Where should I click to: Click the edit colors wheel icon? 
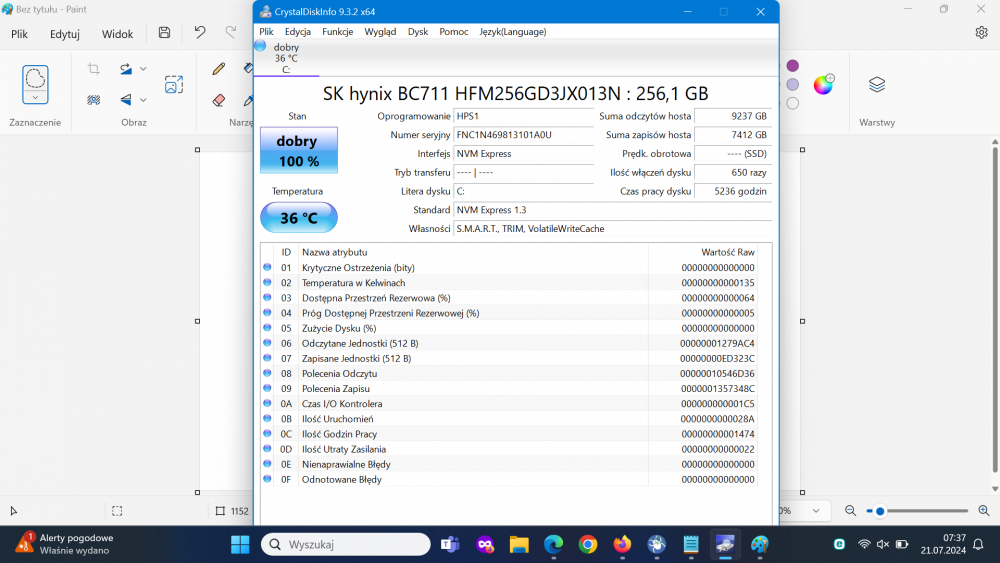[823, 85]
